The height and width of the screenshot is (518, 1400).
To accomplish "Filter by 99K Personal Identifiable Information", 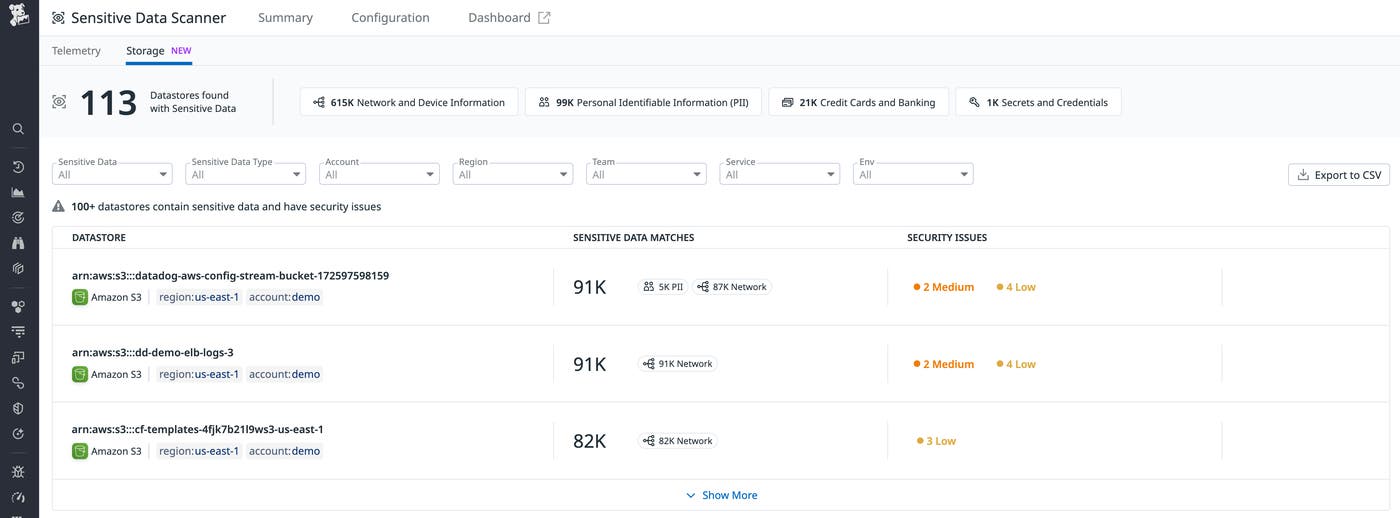I will (x=643, y=102).
